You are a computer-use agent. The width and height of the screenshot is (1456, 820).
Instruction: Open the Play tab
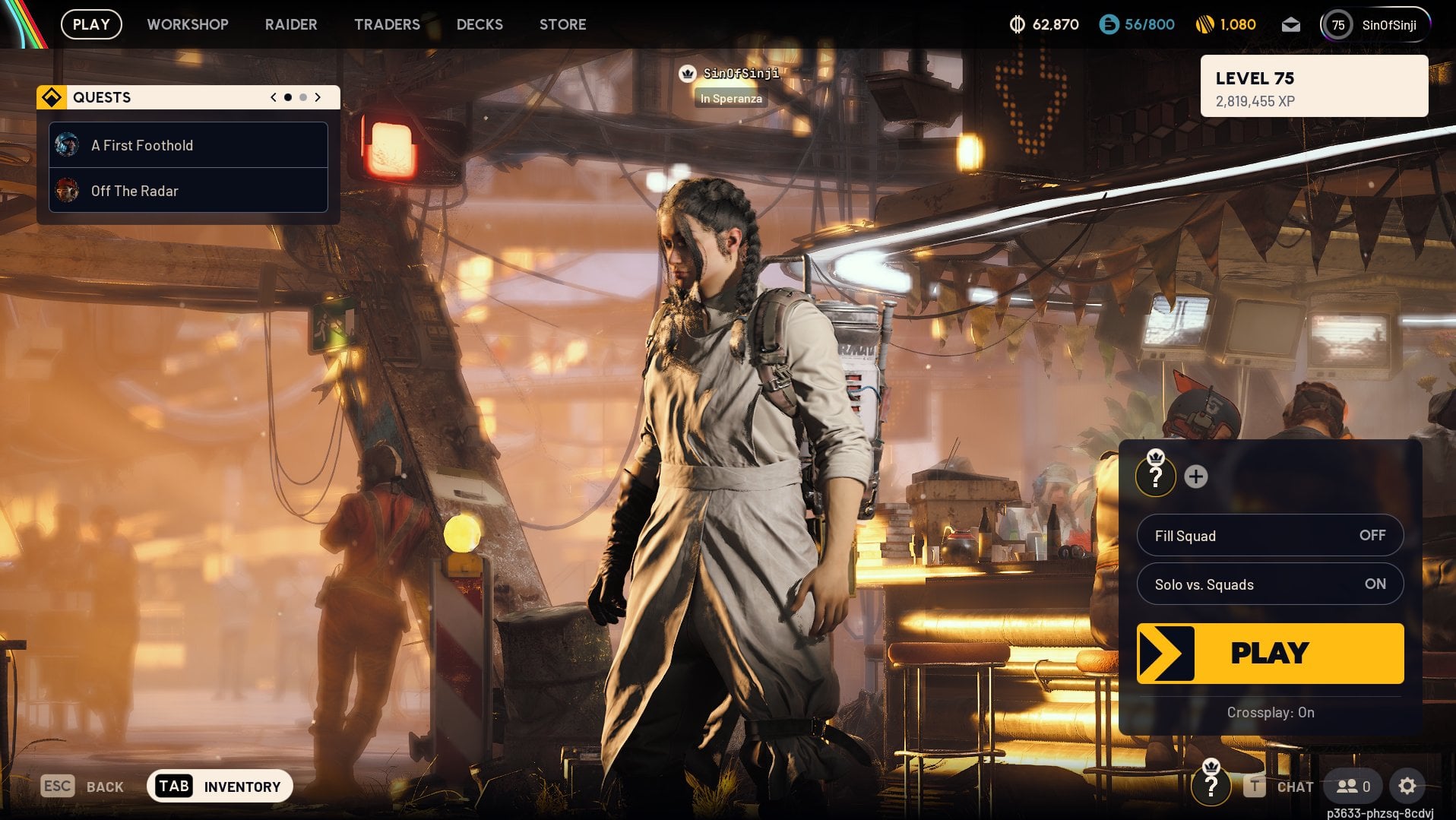[91, 24]
